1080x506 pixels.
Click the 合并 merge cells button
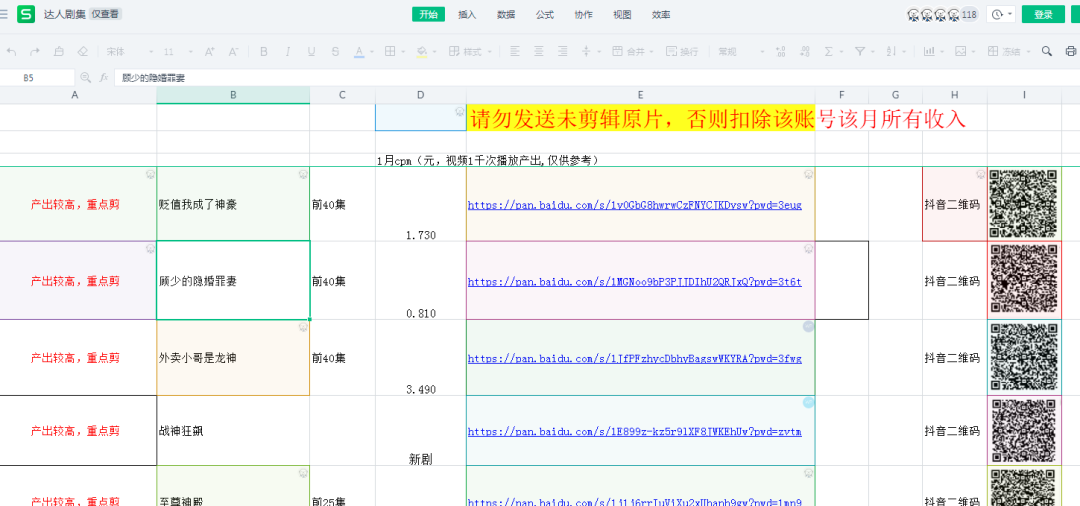(x=628, y=52)
